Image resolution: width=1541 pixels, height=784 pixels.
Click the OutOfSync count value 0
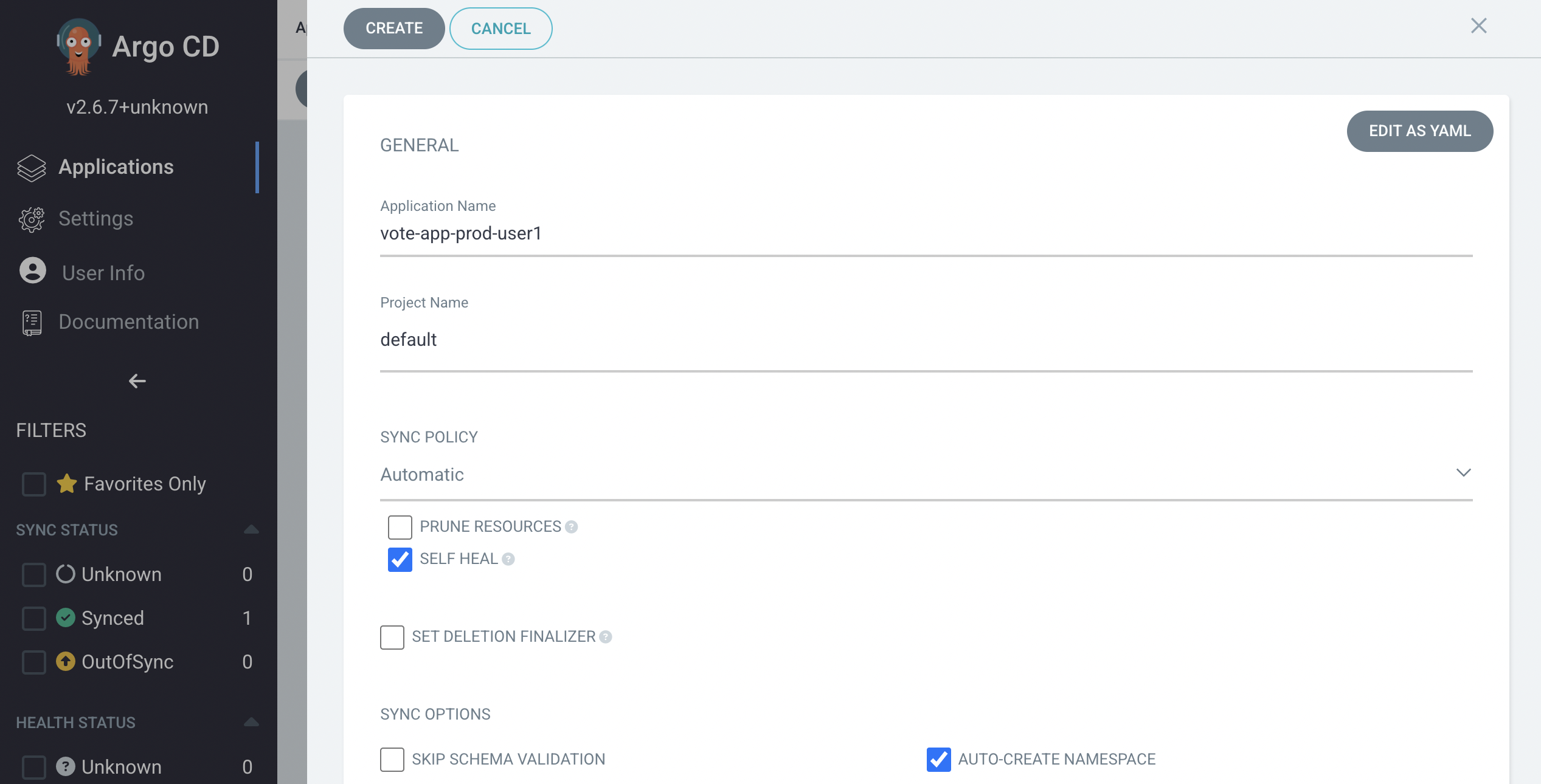(x=247, y=661)
